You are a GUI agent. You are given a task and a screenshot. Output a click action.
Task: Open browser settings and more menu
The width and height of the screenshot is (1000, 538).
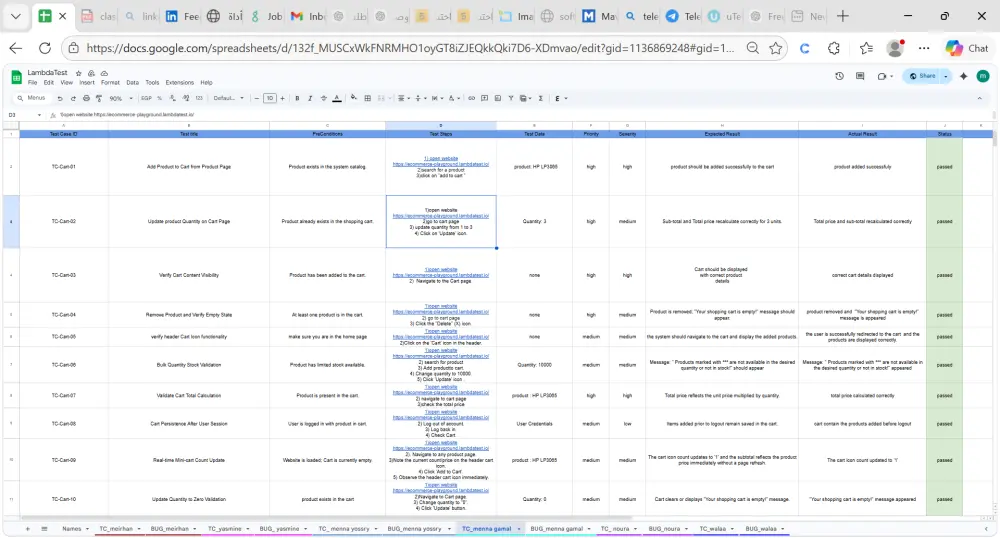coord(924,48)
